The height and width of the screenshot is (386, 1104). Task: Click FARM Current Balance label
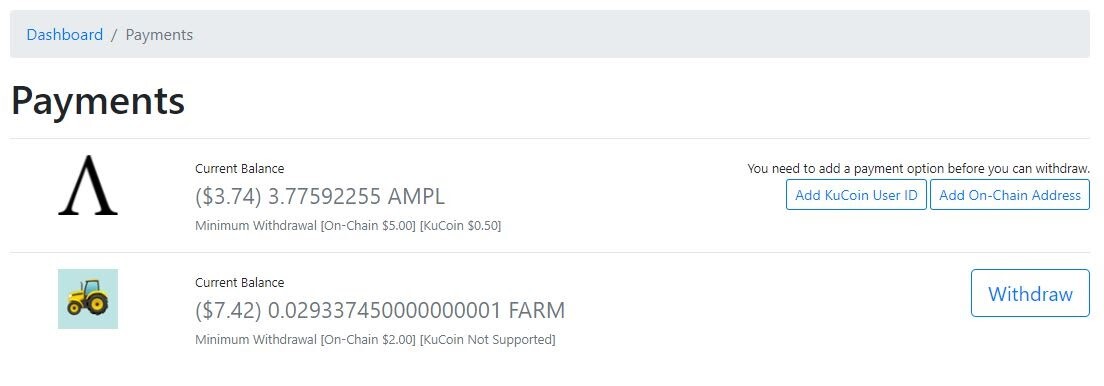tap(239, 282)
